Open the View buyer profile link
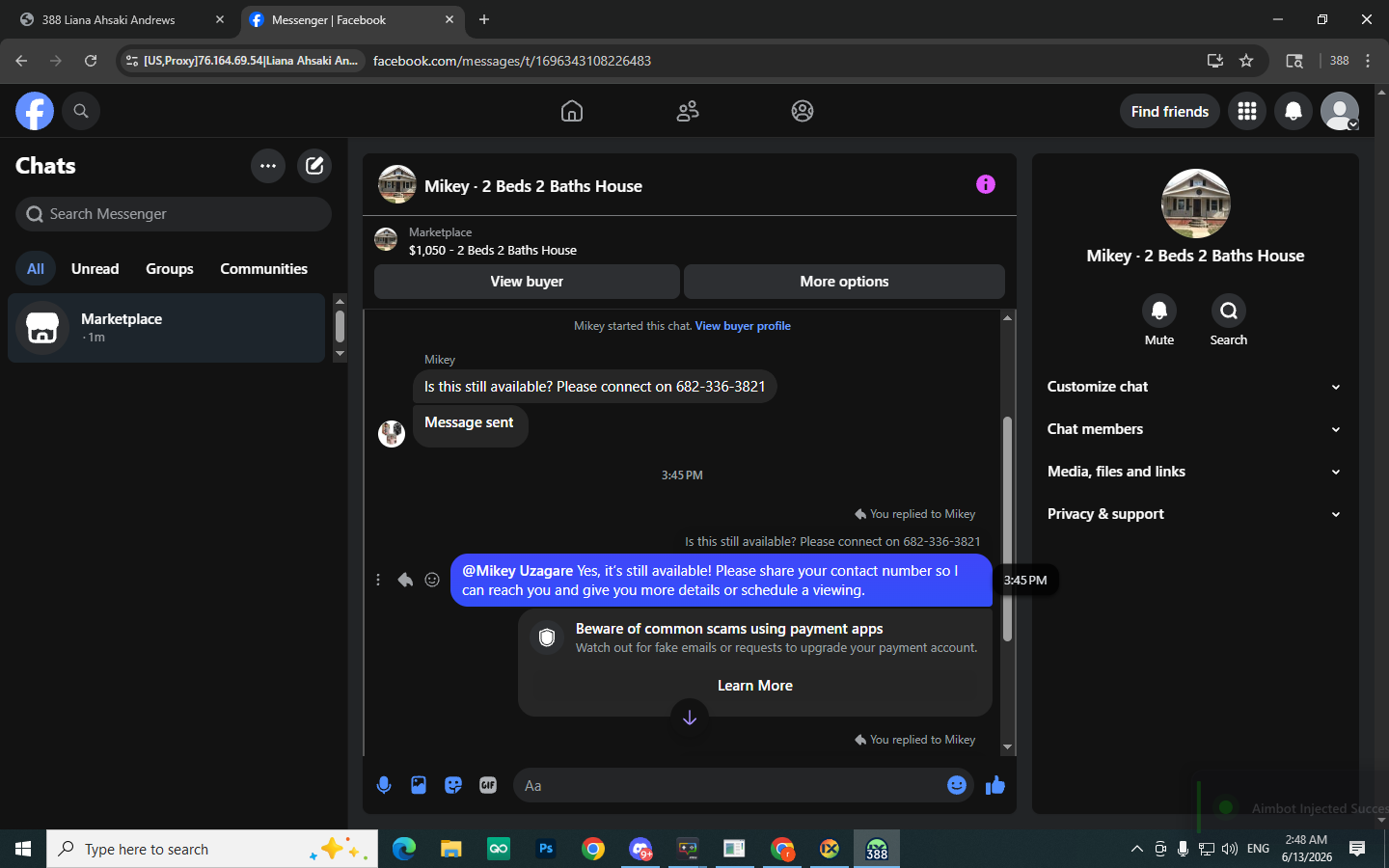 (743, 326)
